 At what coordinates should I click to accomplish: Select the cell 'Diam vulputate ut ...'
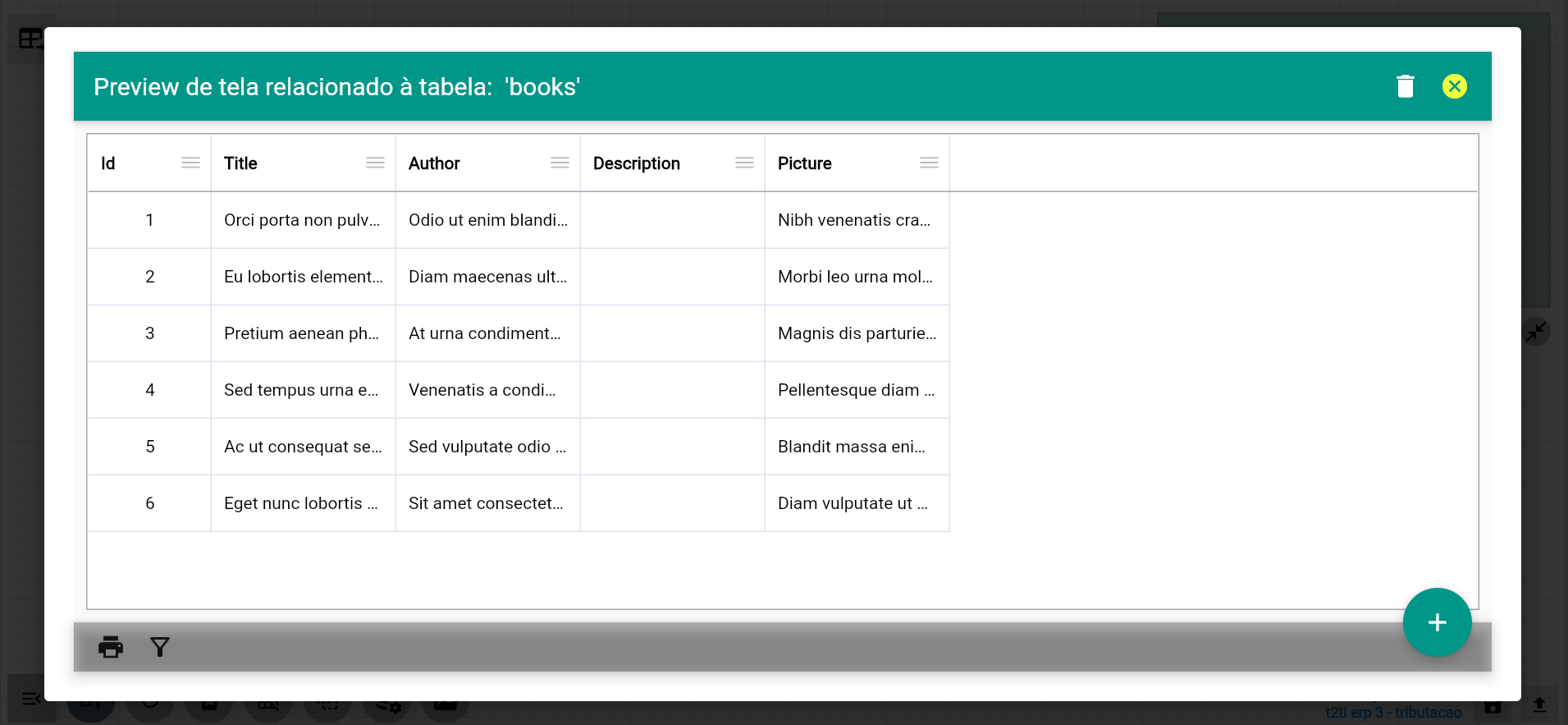(x=857, y=503)
